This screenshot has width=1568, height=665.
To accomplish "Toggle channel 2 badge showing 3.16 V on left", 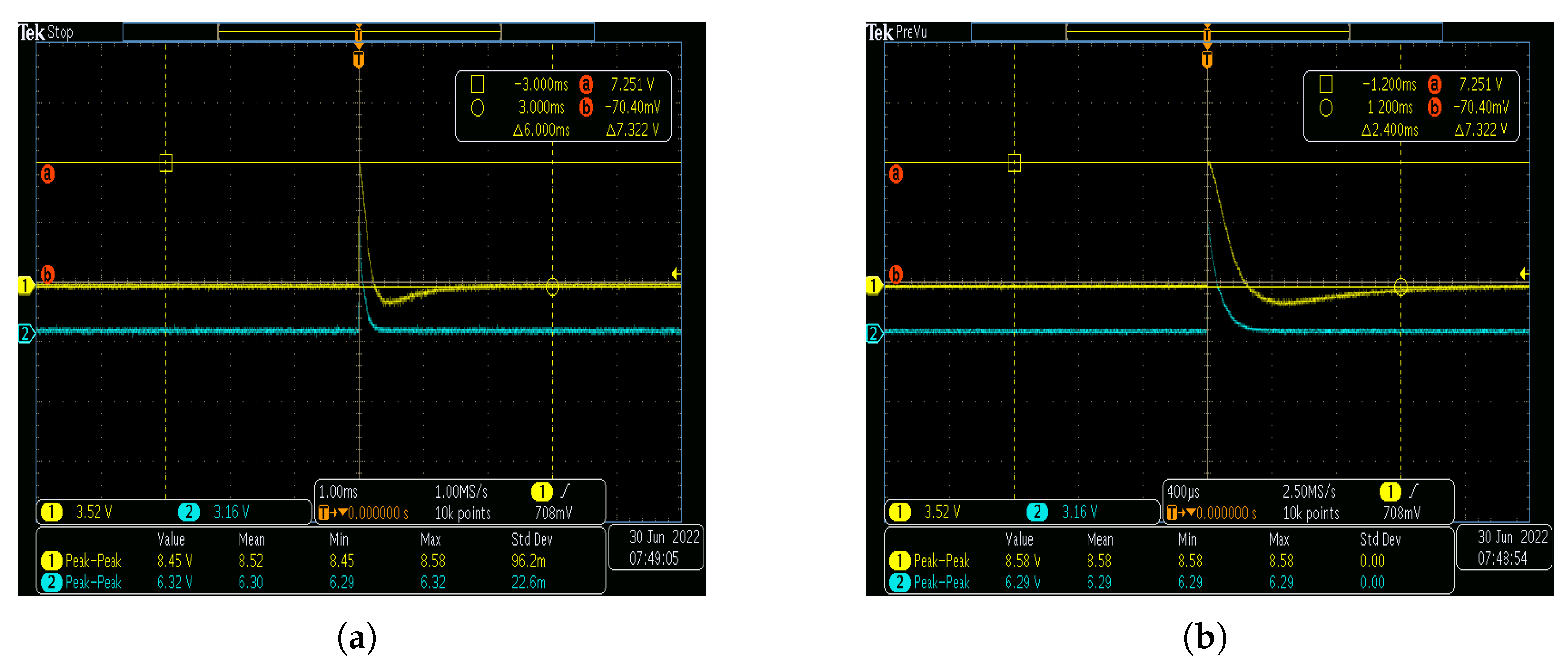I will click(189, 512).
